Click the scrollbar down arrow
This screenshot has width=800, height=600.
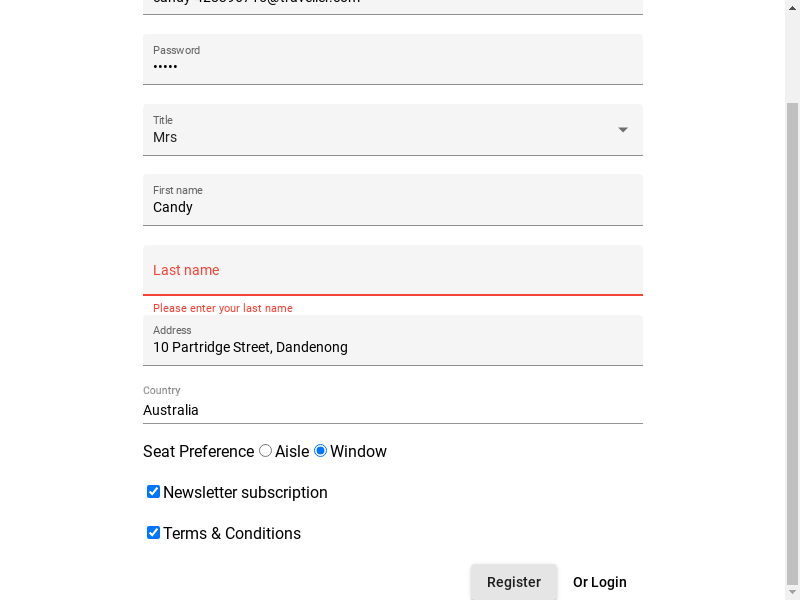792,592
